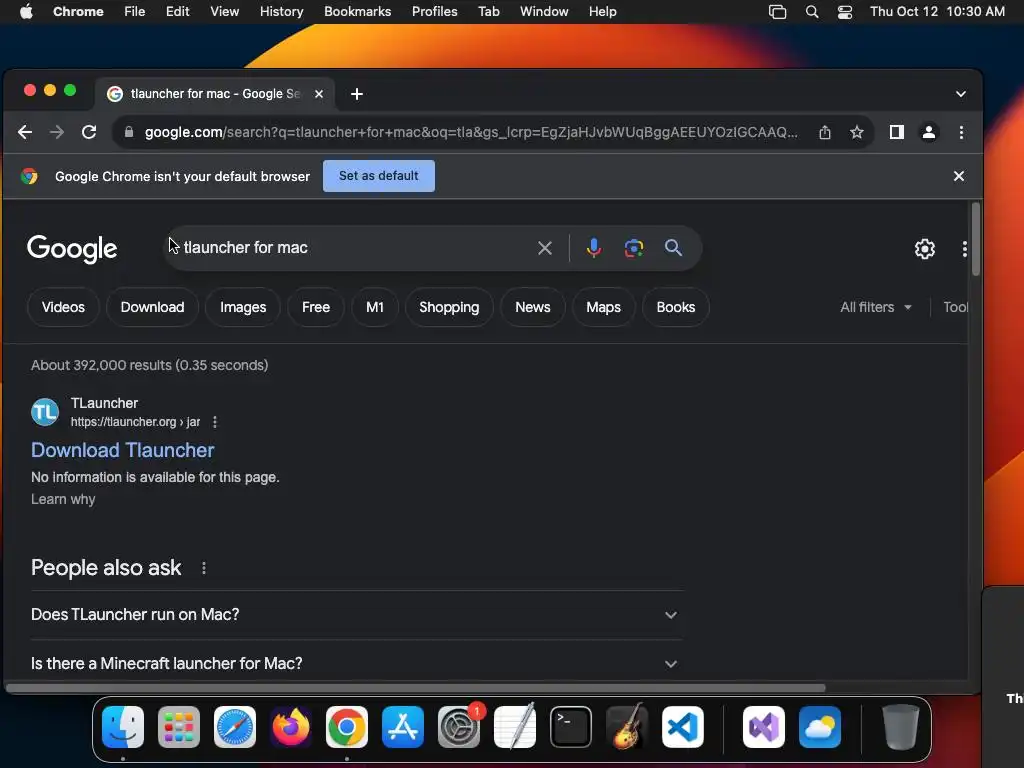Image resolution: width=1024 pixels, height=768 pixels.
Task: Open the Window menu
Action: pos(544,12)
